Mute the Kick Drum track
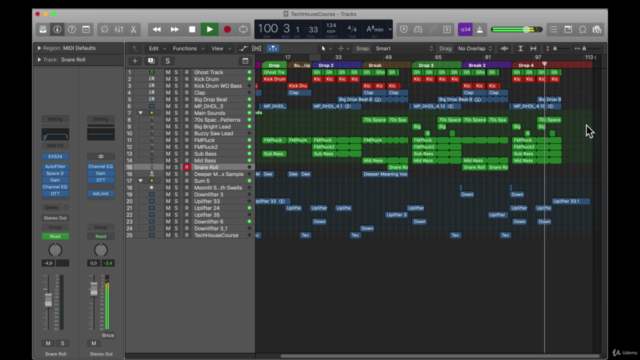 point(168,79)
